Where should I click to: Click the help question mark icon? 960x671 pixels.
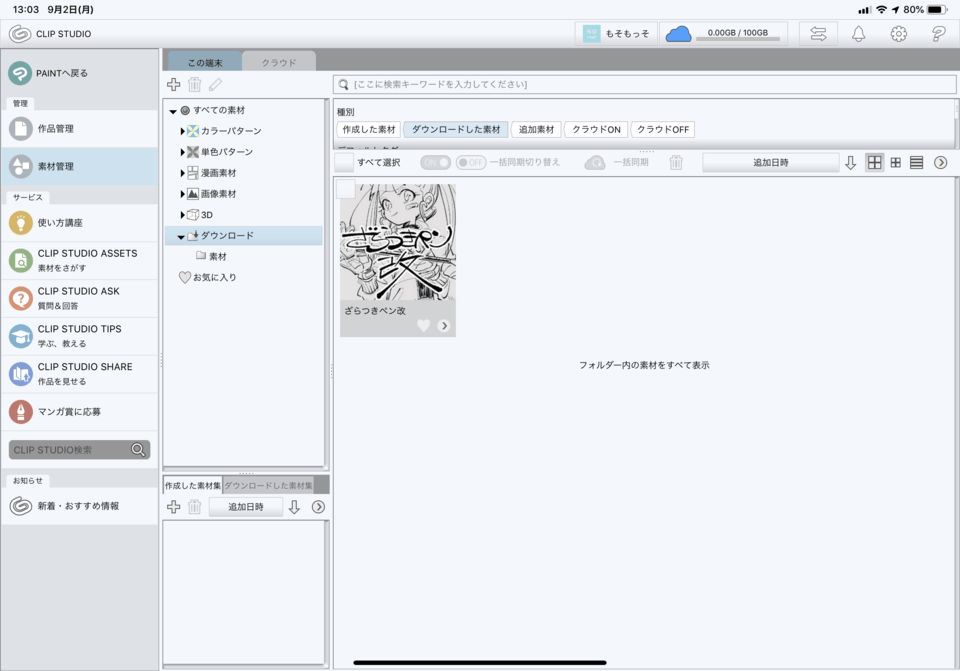click(938, 34)
